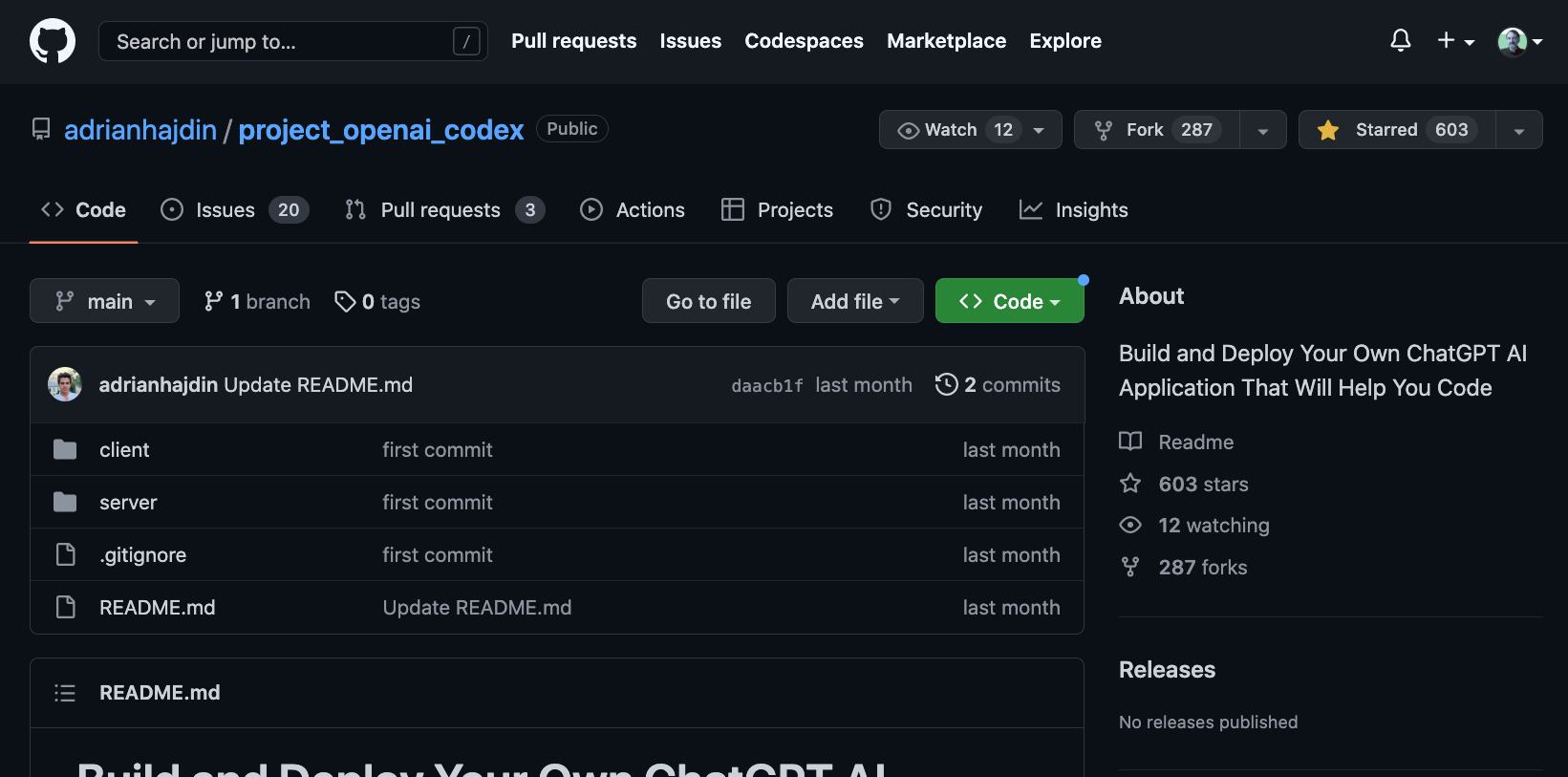Click the README.md file icon

[x=65, y=607]
